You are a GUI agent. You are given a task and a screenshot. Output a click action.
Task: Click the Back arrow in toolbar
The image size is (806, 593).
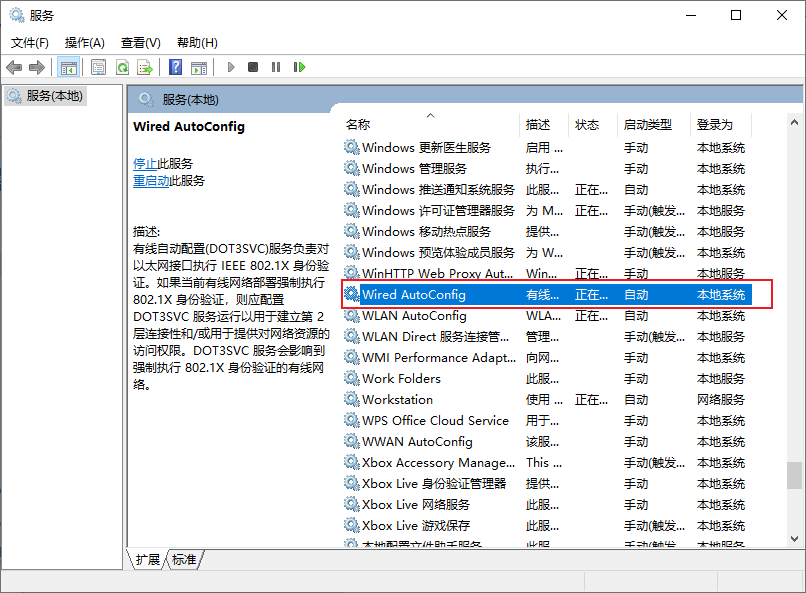(x=14, y=67)
